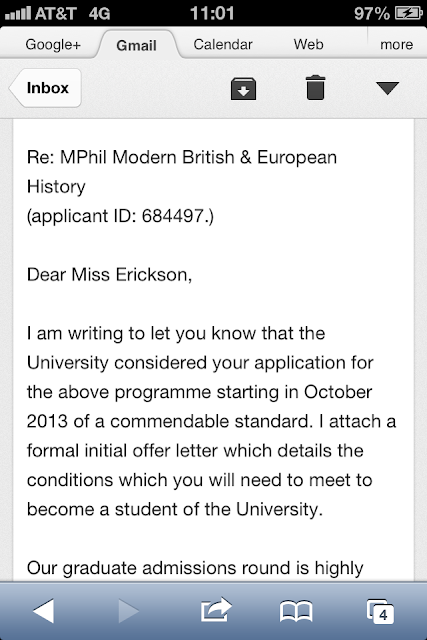Screen dimensions: 427x640
Task: Archive this email with the archive icon
Action: click(243, 89)
